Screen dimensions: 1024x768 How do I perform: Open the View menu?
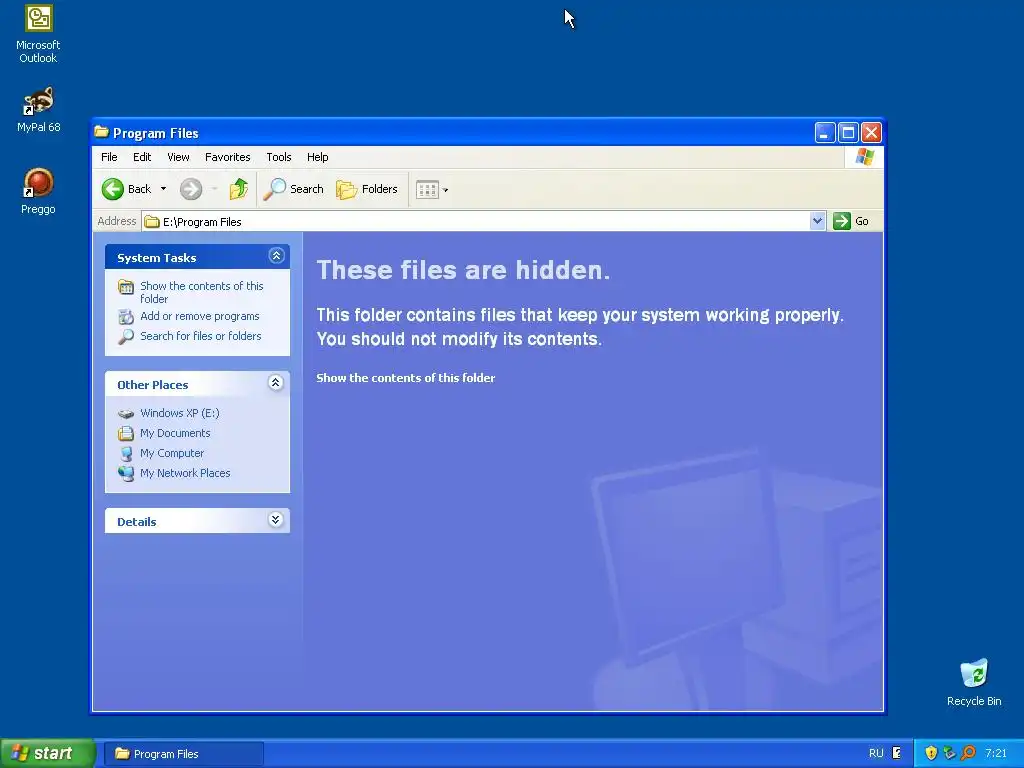coord(178,157)
